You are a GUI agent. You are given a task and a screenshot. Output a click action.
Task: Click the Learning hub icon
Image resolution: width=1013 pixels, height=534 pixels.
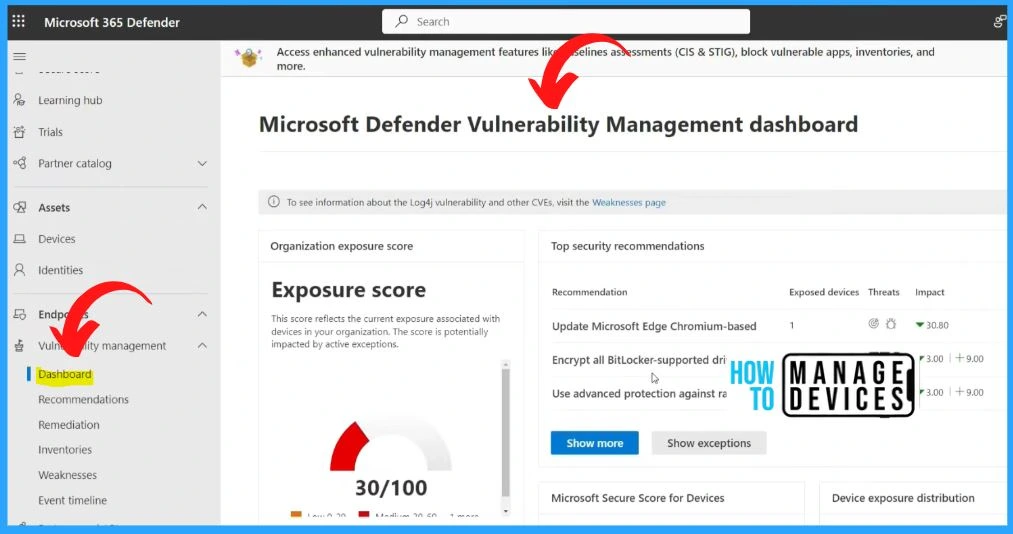(19, 100)
